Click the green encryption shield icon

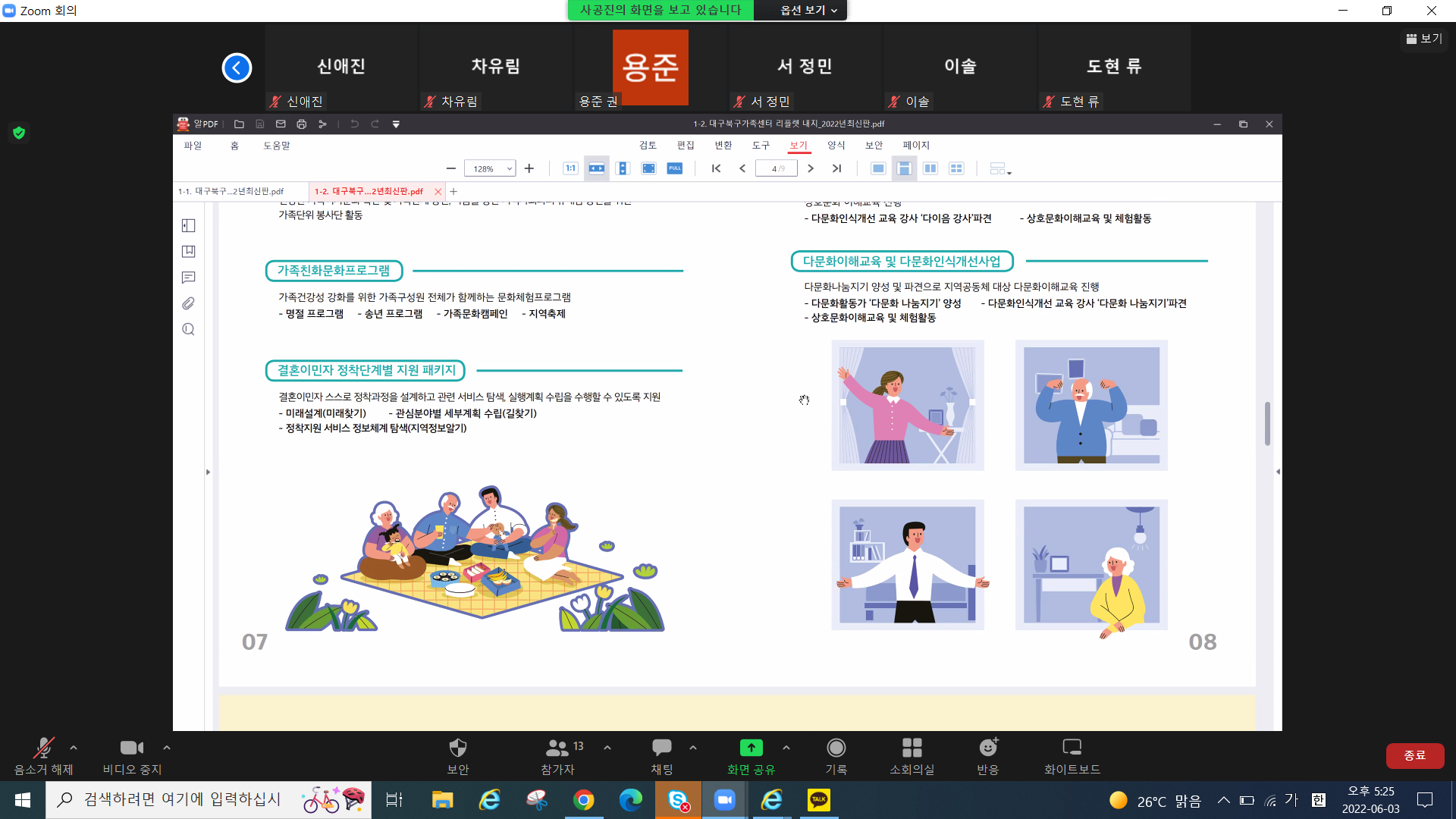(19, 133)
